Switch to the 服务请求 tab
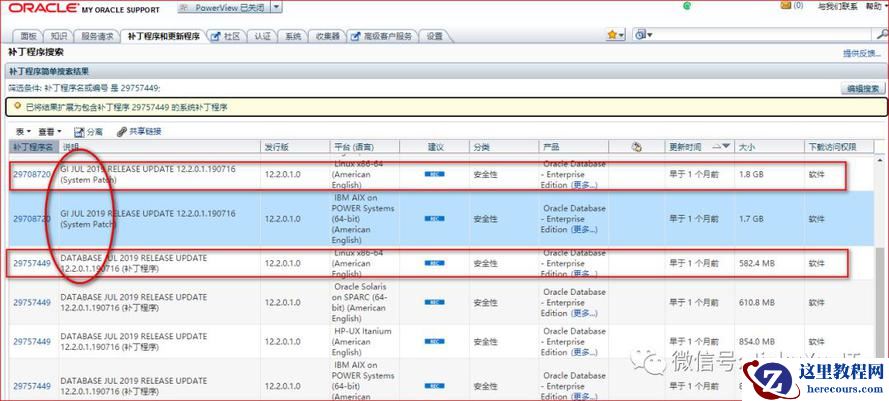889x401 pixels. click(98, 36)
